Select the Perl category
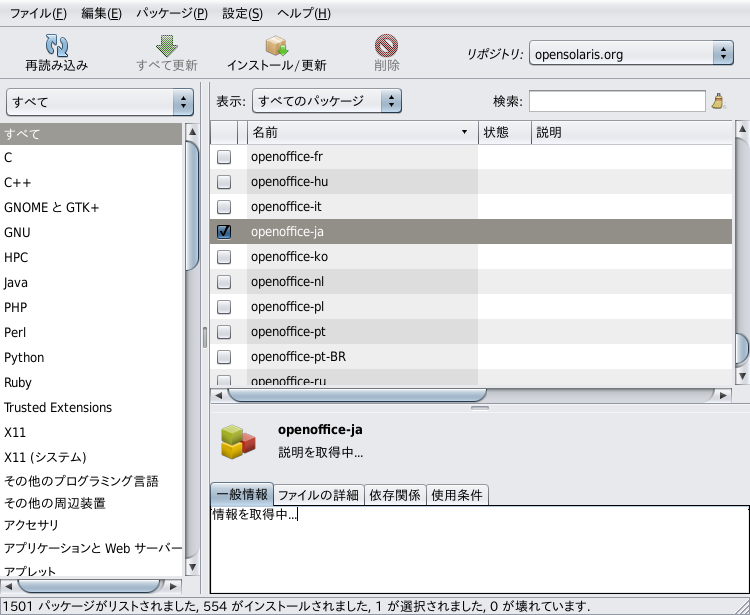The image size is (750, 615). pos(91,332)
